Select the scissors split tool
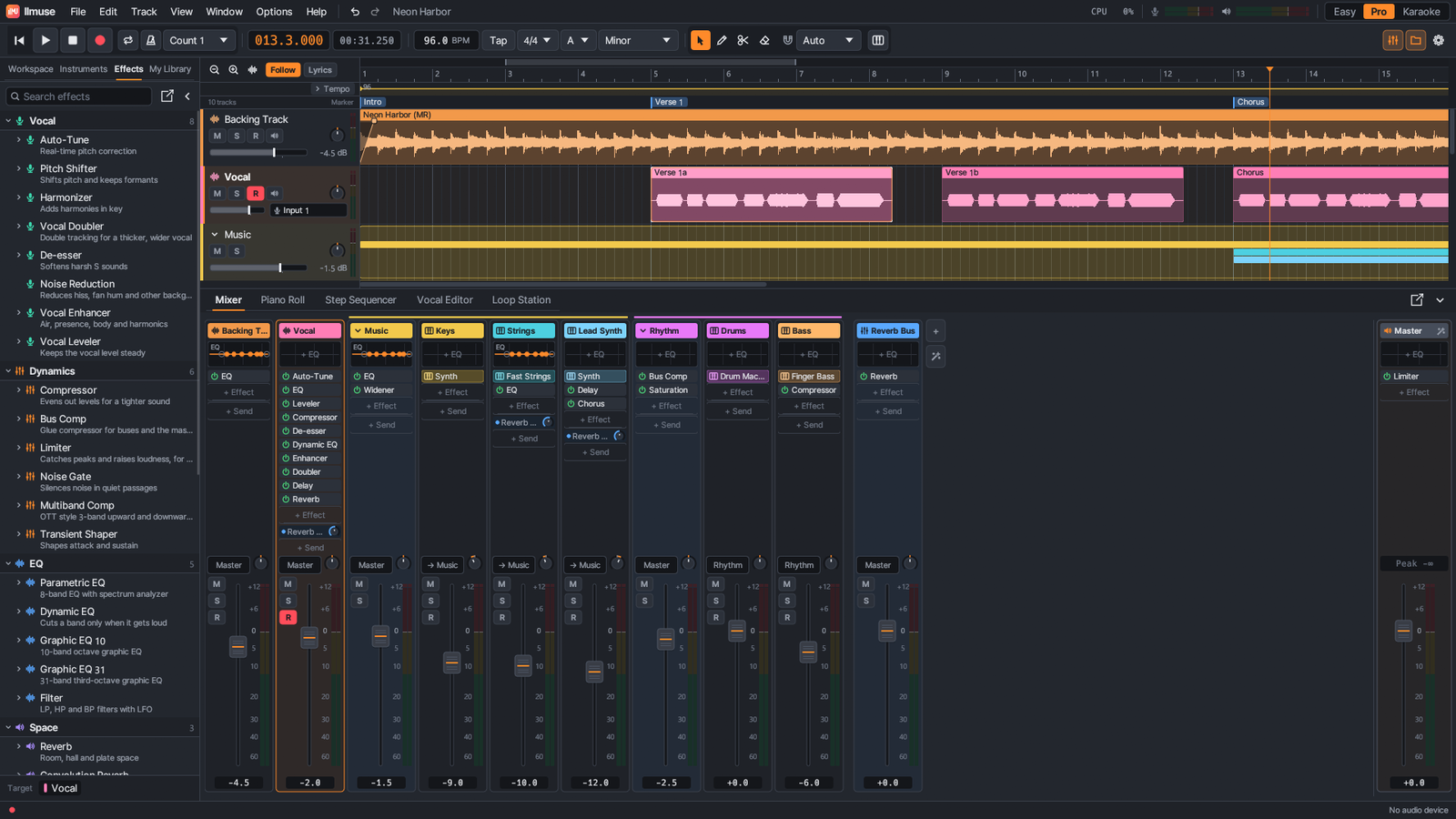Viewport: 1456px width, 819px height. pos(743,40)
